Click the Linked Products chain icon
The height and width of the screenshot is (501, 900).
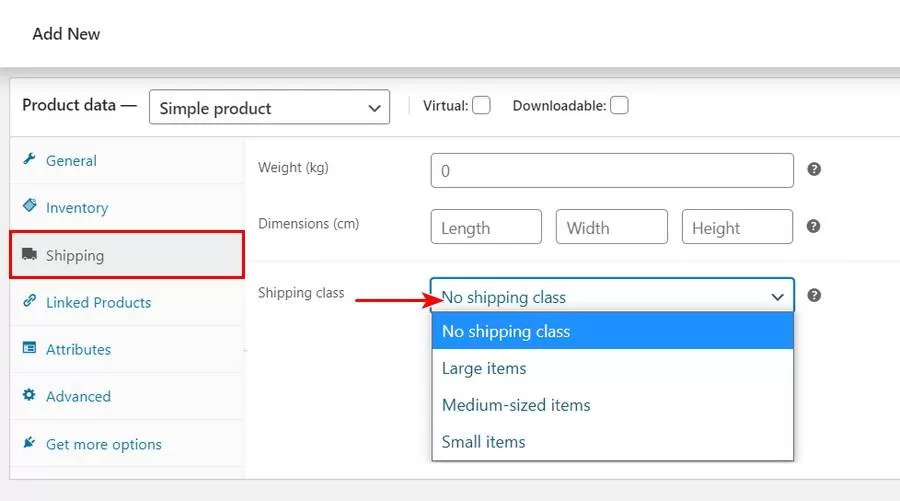pos(29,302)
